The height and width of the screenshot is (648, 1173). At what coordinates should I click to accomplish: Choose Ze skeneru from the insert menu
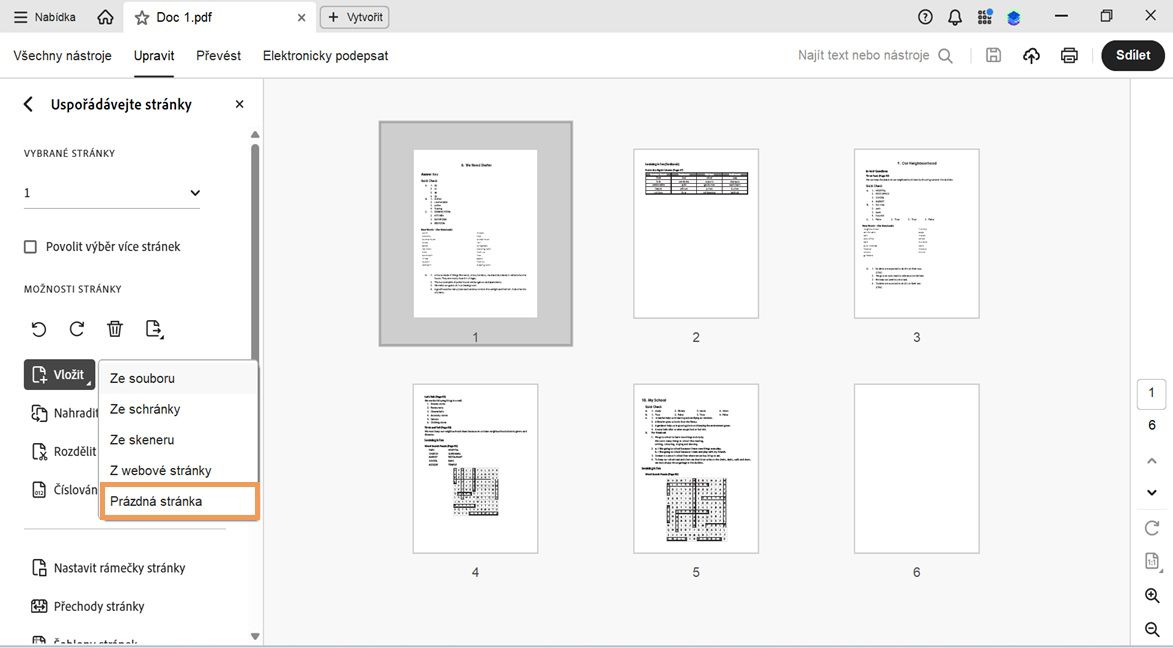pos(179,439)
